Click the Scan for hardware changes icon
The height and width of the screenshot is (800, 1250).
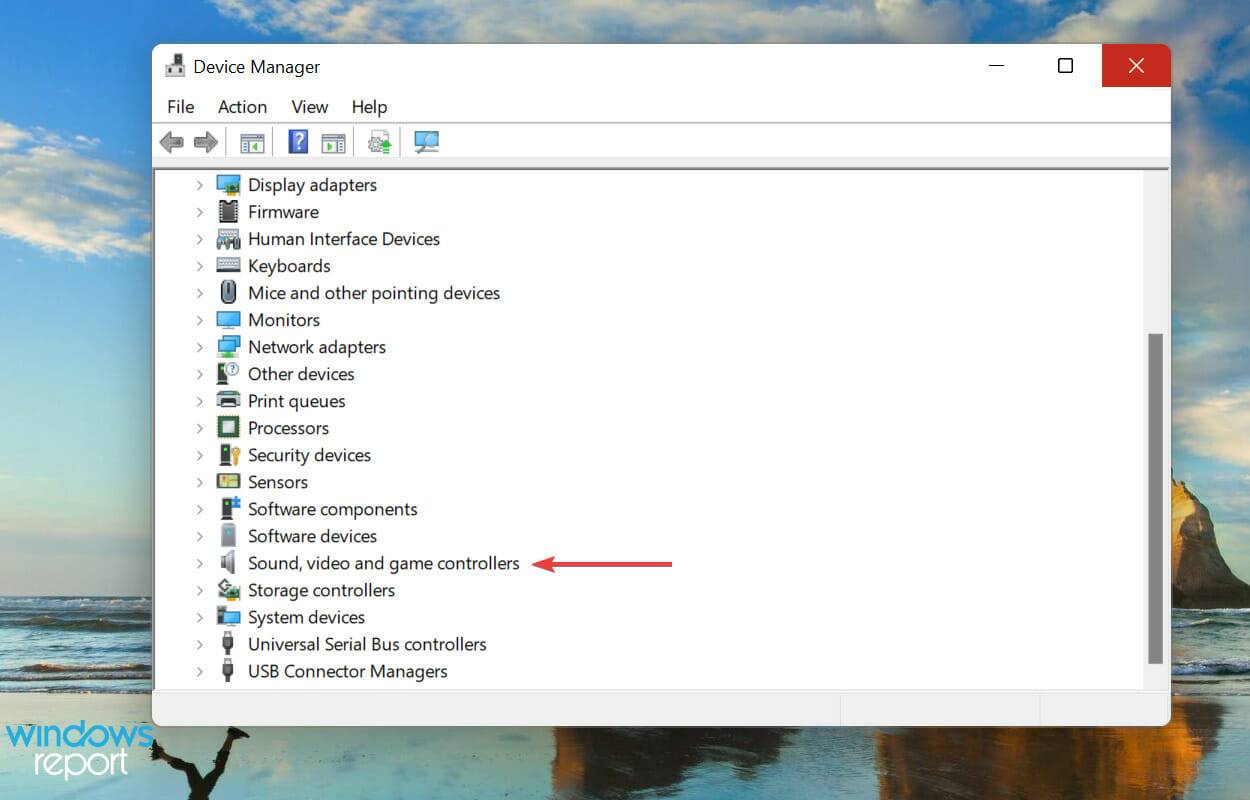tap(425, 141)
